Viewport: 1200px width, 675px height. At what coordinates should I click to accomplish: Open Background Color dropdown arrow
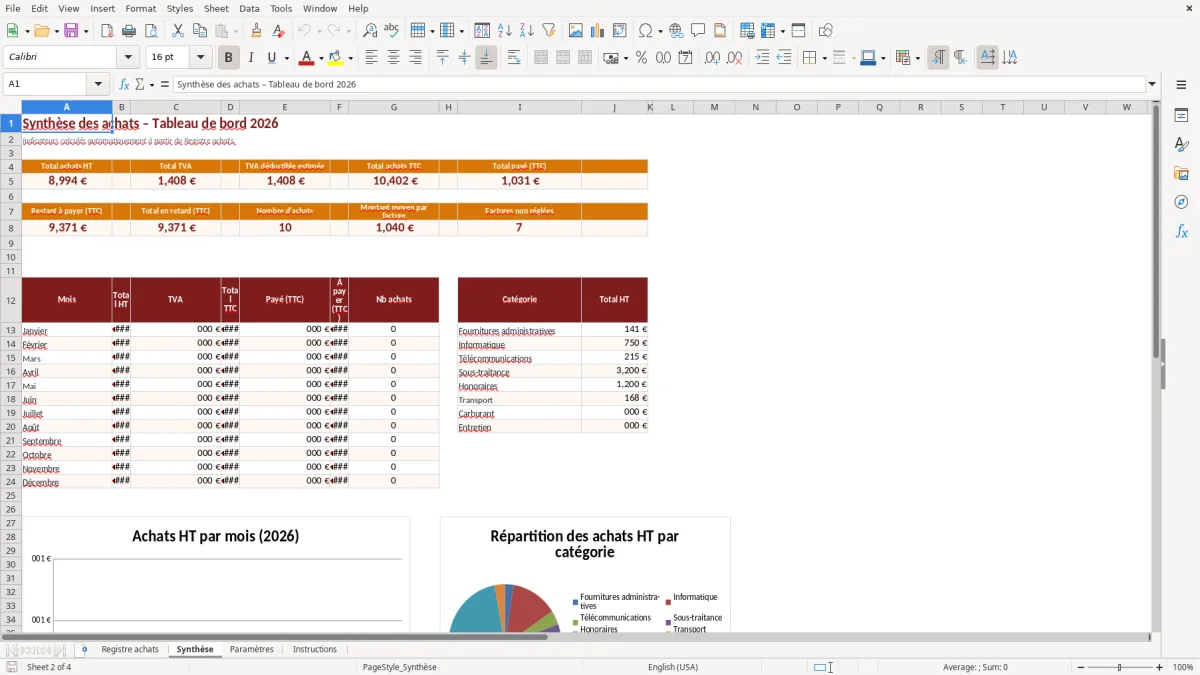coord(350,58)
